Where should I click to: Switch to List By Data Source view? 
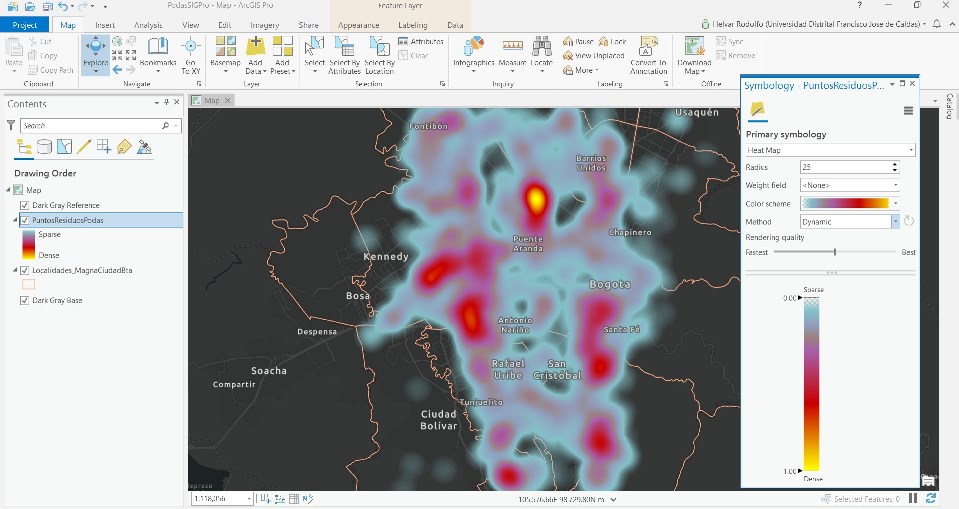point(44,147)
